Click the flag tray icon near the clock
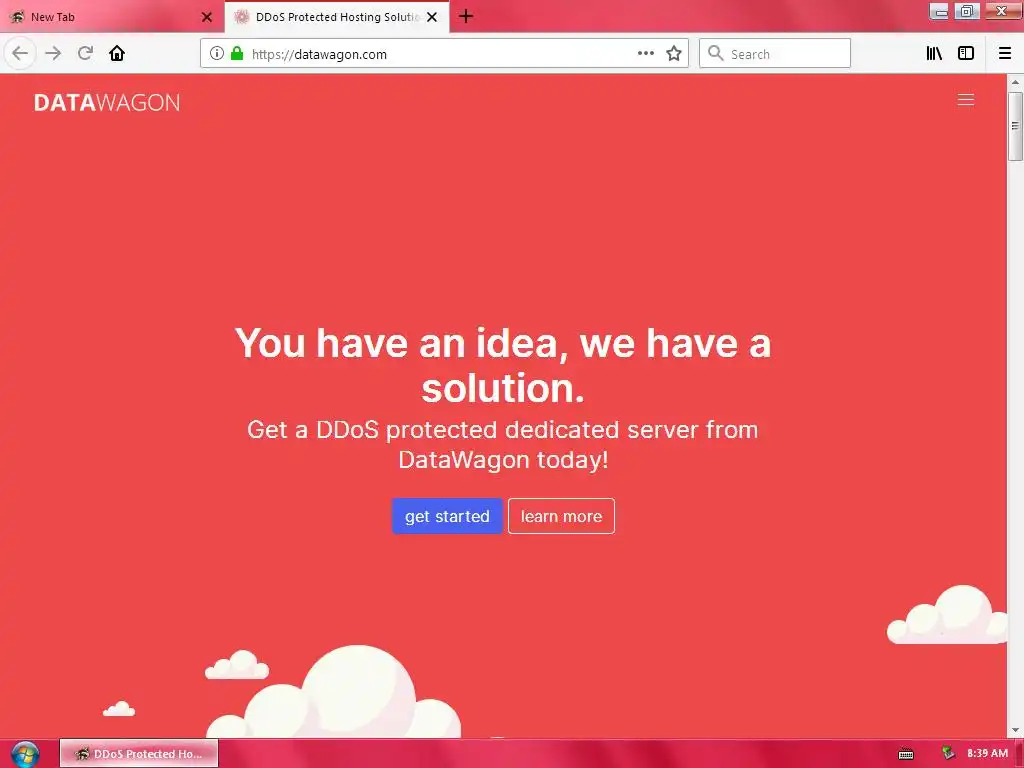1024x768 pixels. tap(948, 753)
